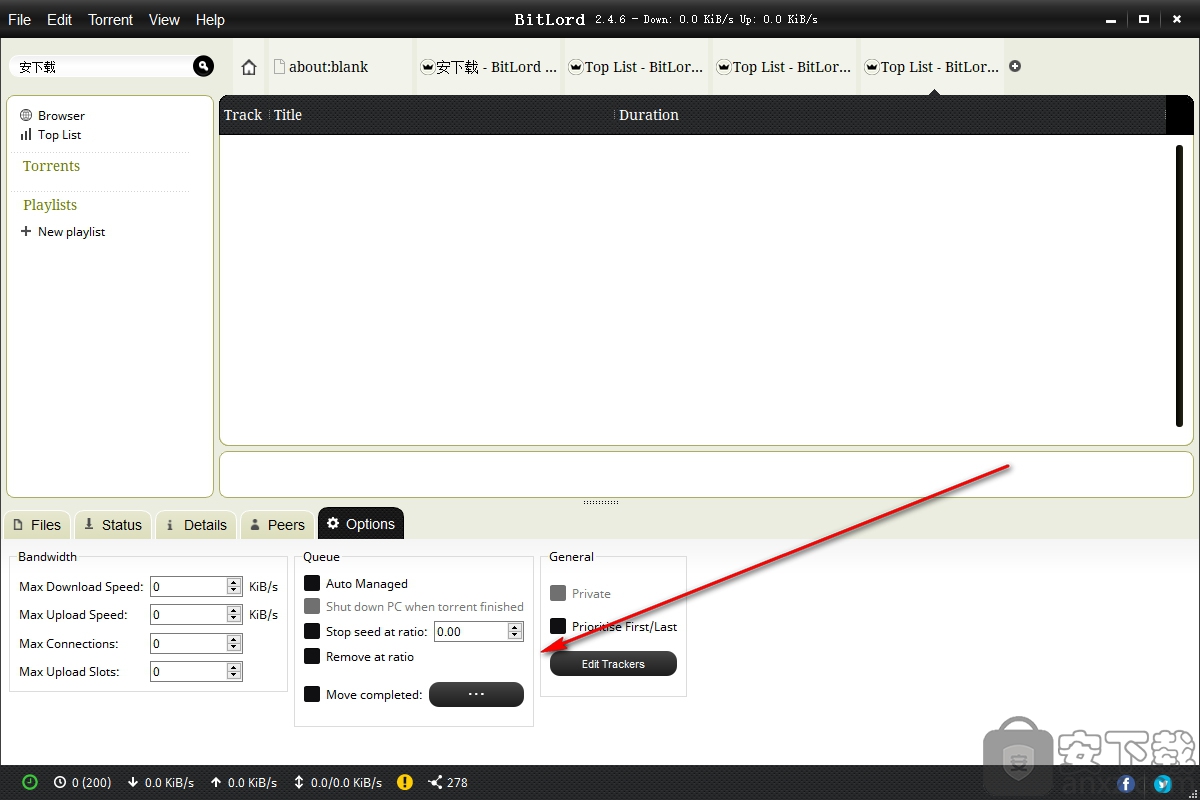Click Max Upload Speed spinner arrows
The image size is (1200, 800).
[x=234, y=614]
